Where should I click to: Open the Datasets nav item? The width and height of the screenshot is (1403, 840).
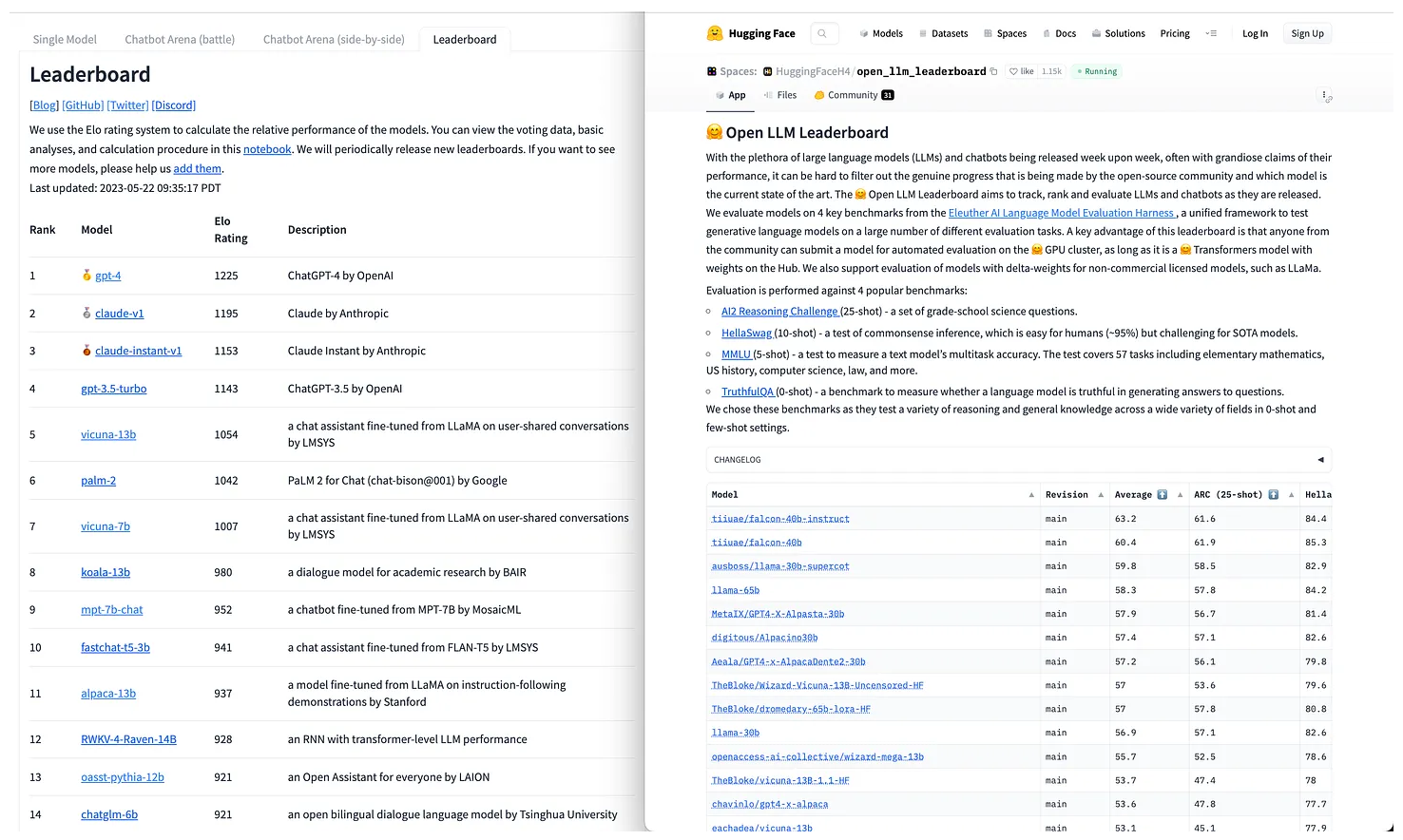click(943, 33)
